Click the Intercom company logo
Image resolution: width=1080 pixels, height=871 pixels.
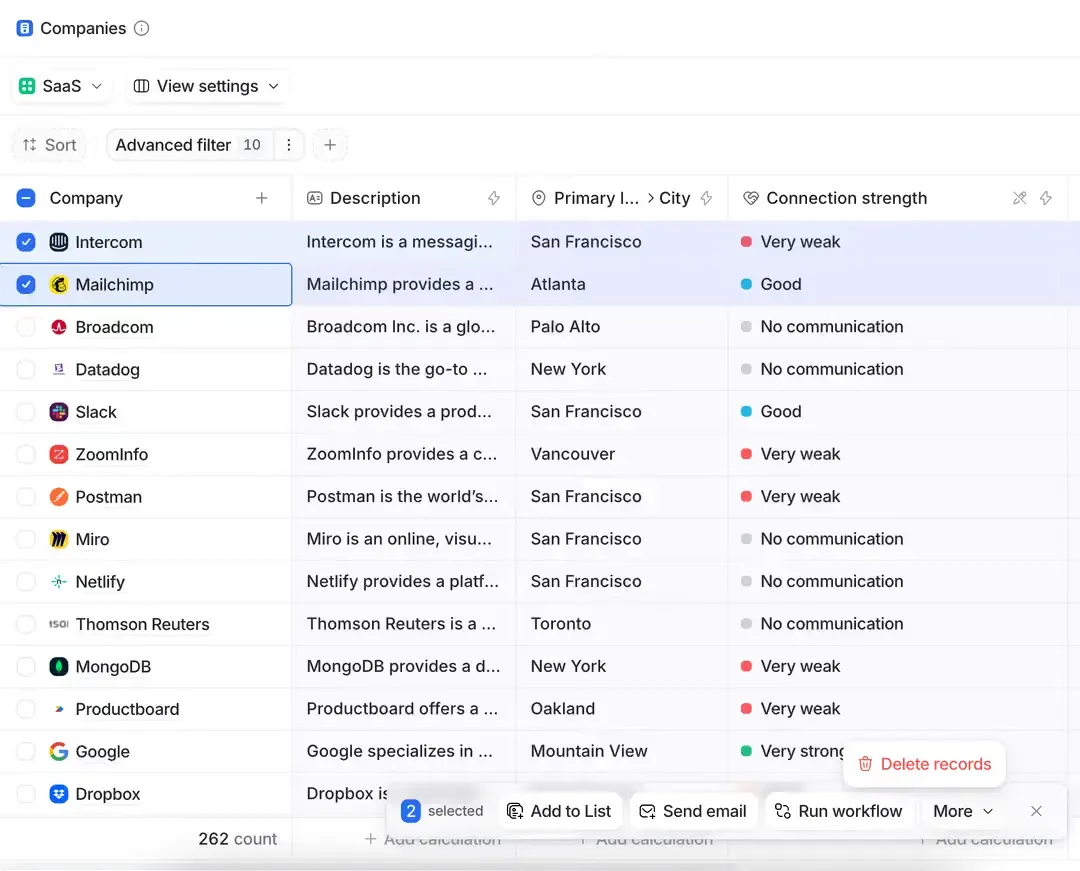(59, 242)
